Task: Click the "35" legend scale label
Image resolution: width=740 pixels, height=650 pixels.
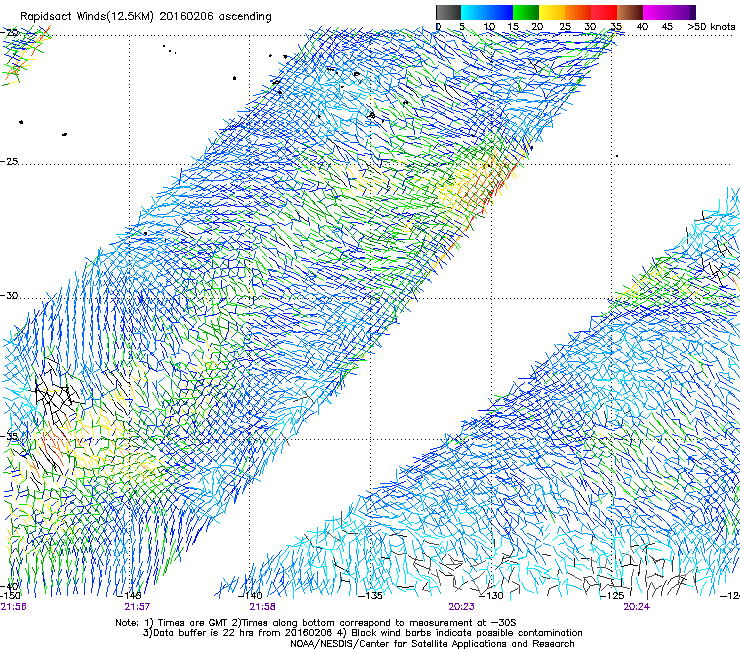Action: pos(615,26)
